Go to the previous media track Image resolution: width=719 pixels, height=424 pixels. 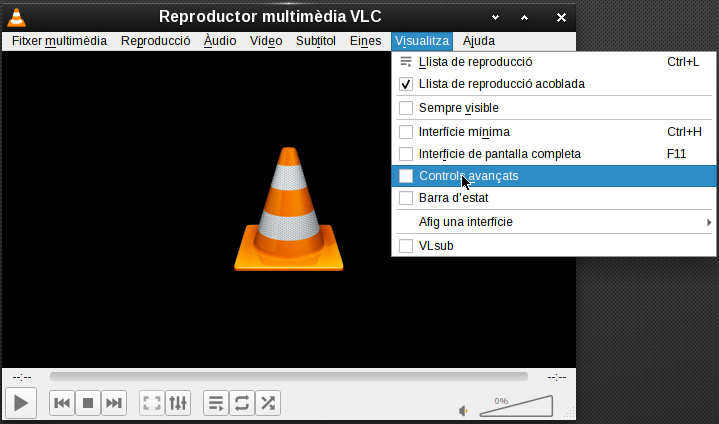coord(62,403)
